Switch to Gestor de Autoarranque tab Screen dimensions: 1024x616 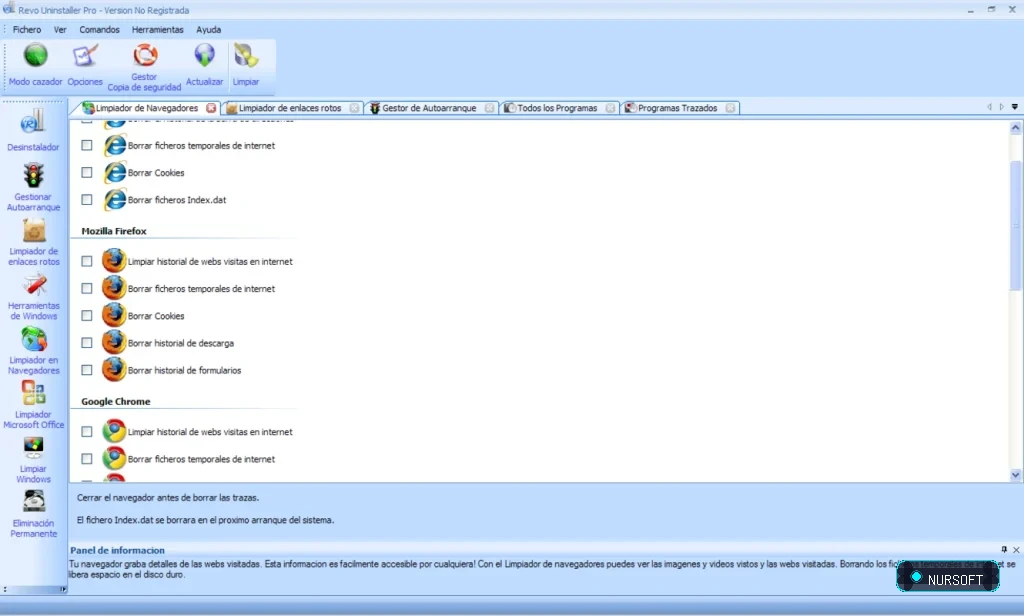click(x=428, y=108)
